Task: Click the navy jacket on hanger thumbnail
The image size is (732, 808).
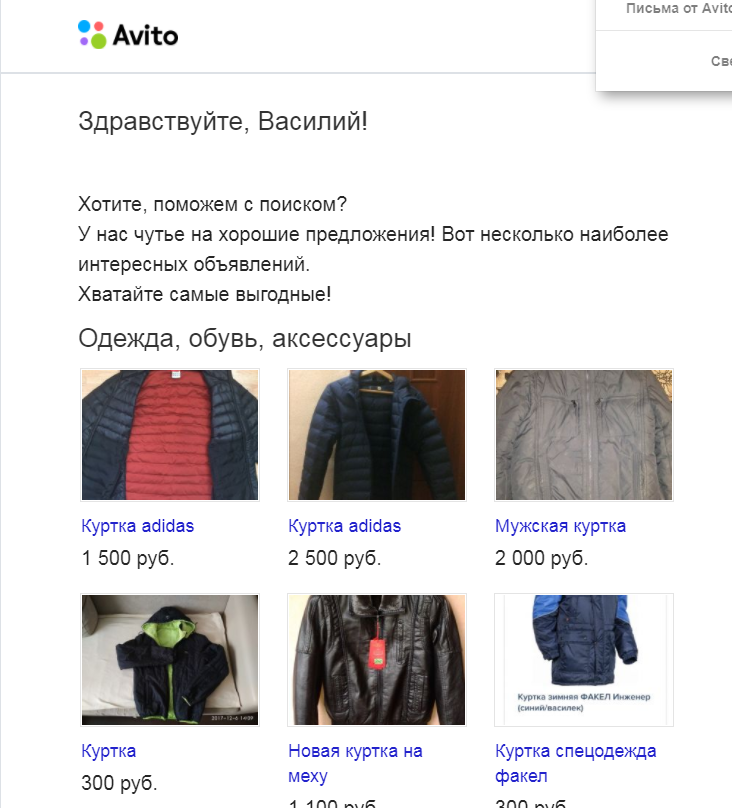Action: [x=377, y=435]
